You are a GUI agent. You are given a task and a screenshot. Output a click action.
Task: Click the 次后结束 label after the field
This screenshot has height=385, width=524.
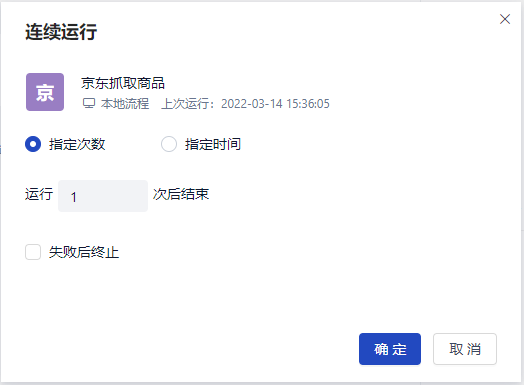coord(181,194)
